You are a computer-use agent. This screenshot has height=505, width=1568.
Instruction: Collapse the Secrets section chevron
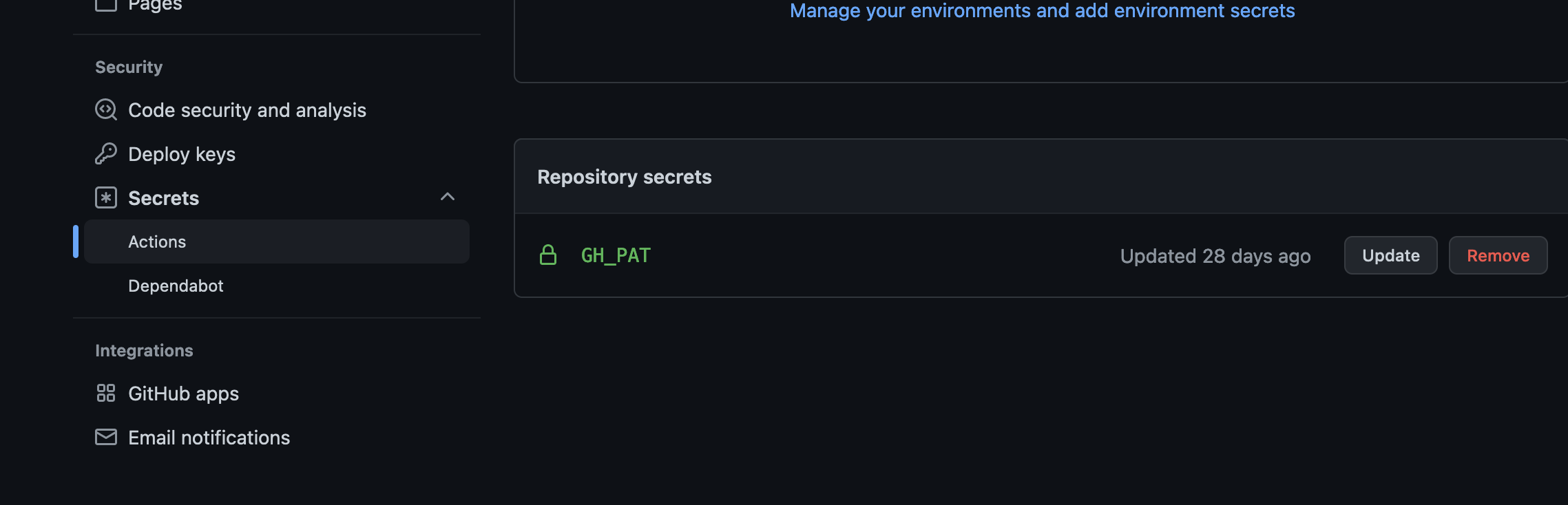(x=448, y=197)
